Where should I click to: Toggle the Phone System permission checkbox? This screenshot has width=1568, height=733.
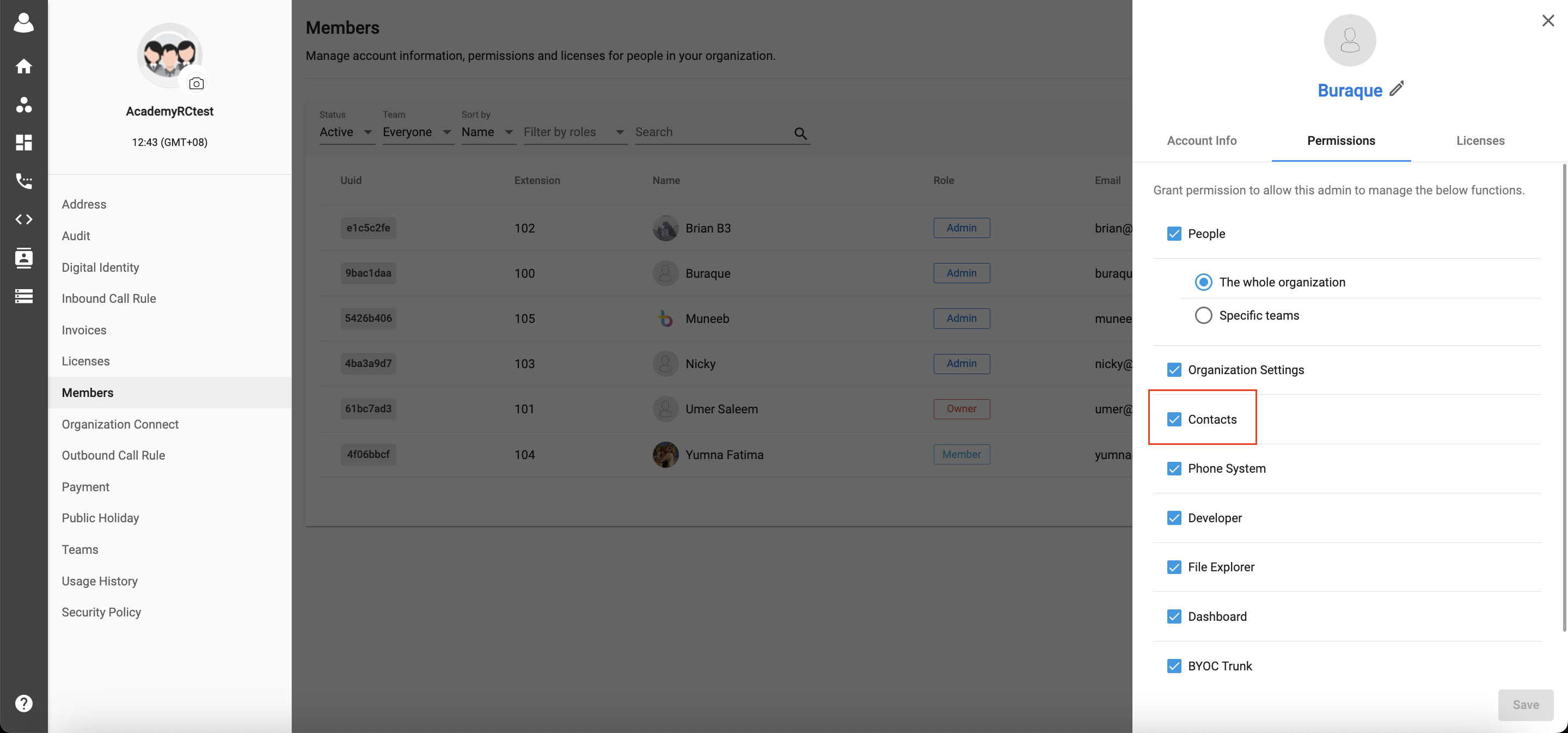click(x=1174, y=469)
